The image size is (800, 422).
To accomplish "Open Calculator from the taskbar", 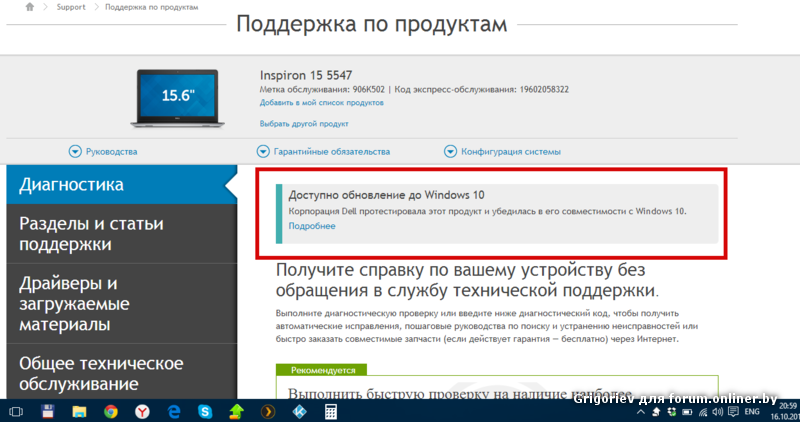I will click(x=331, y=411).
